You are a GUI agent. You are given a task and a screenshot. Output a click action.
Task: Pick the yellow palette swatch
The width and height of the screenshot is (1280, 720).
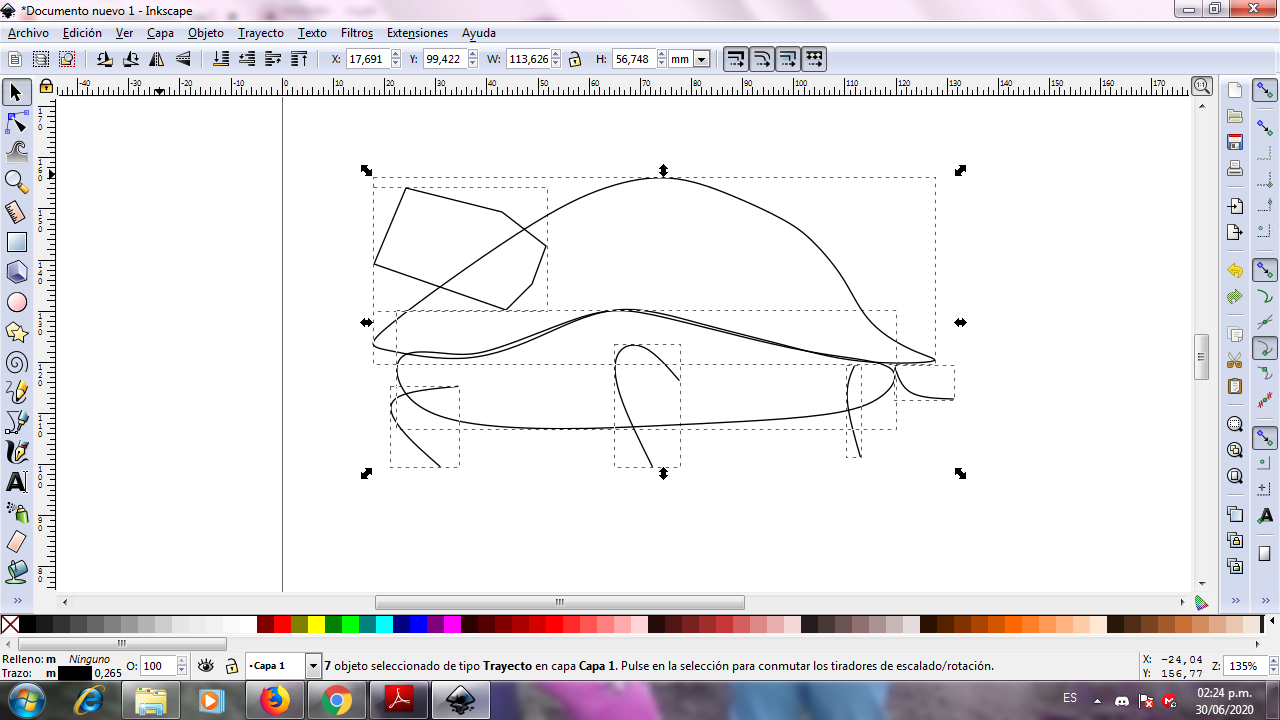pos(316,625)
